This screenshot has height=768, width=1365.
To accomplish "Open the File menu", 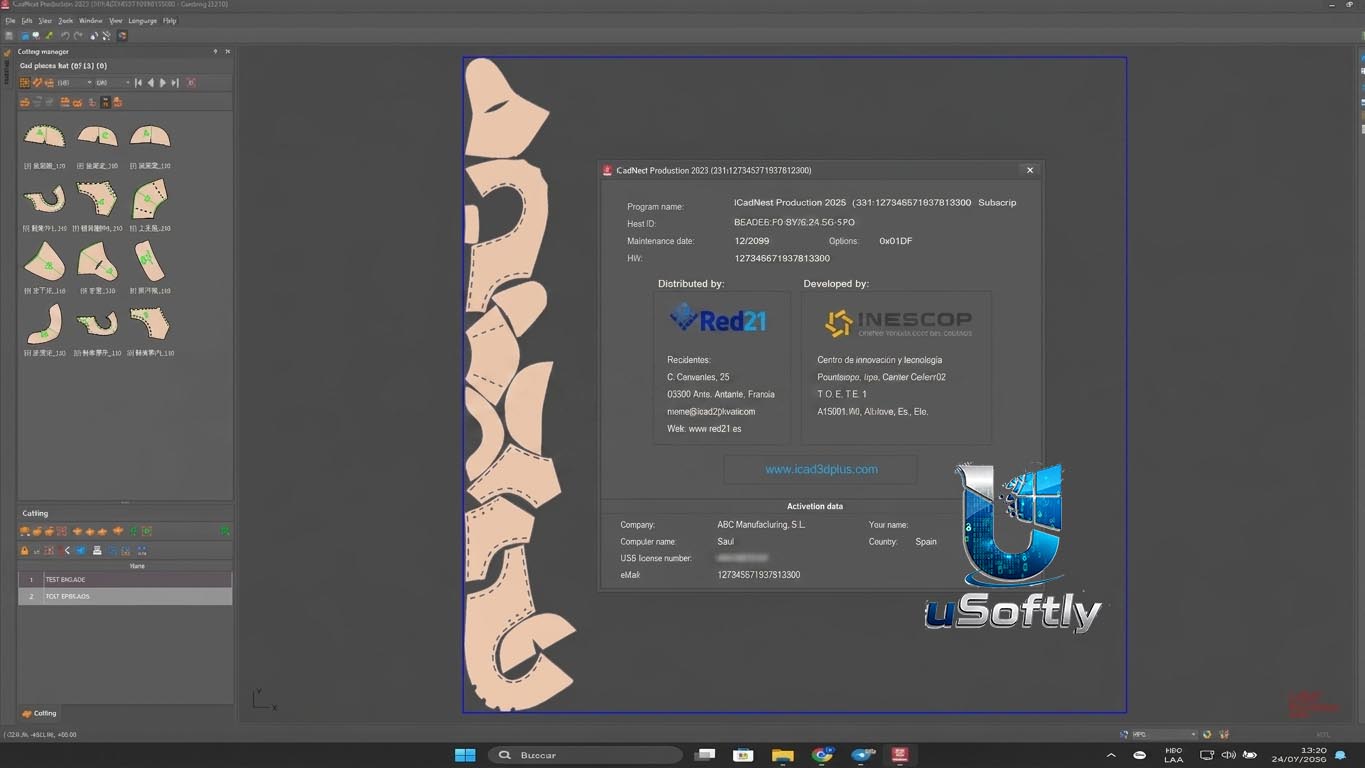I will (x=10, y=21).
